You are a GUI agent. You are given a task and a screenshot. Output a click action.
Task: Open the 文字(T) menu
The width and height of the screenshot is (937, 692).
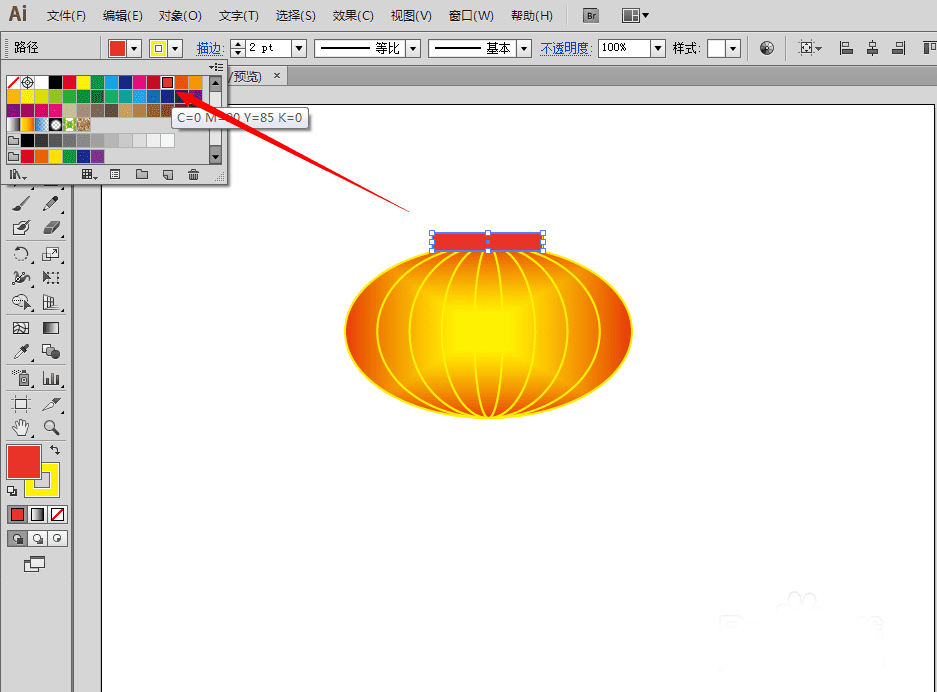click(238, 16)
